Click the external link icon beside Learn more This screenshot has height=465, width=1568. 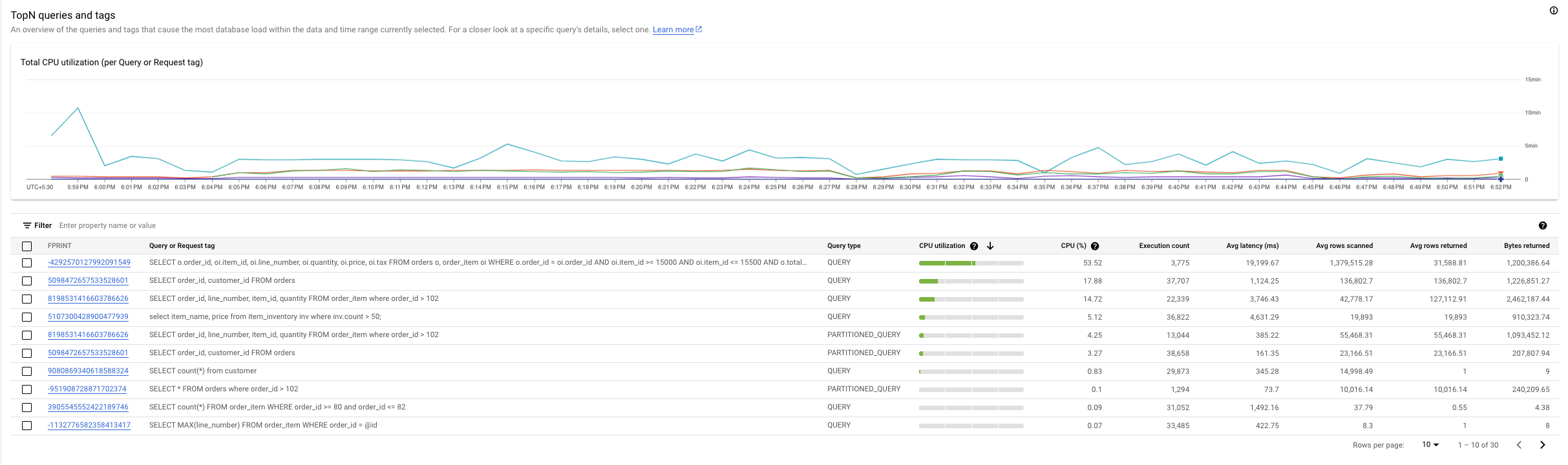click(x=699, y=29)
